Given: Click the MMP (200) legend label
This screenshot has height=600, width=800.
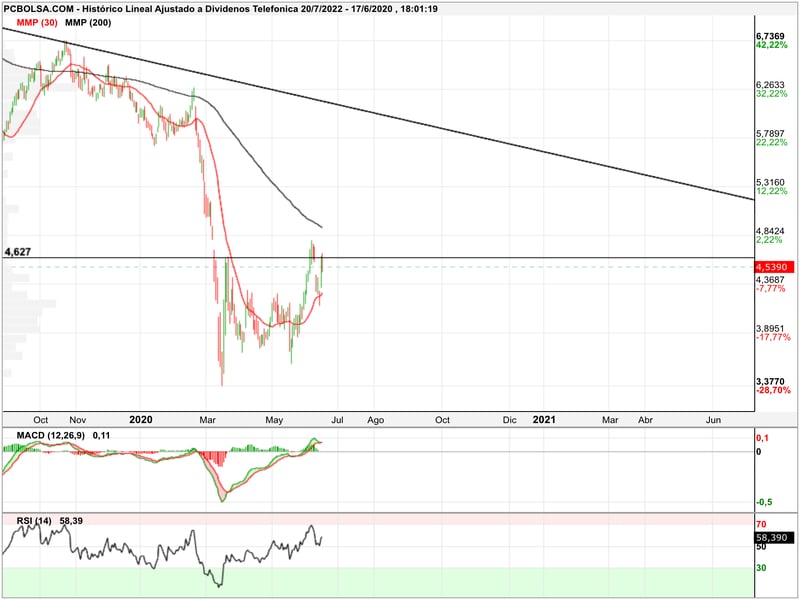Looking at the screenshot, I should pyautogui.click(x=88, y=22).
